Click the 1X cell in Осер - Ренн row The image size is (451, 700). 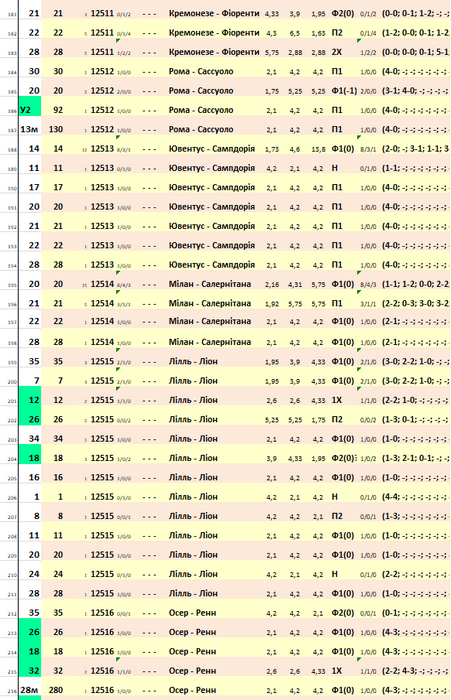coord(336,671)
